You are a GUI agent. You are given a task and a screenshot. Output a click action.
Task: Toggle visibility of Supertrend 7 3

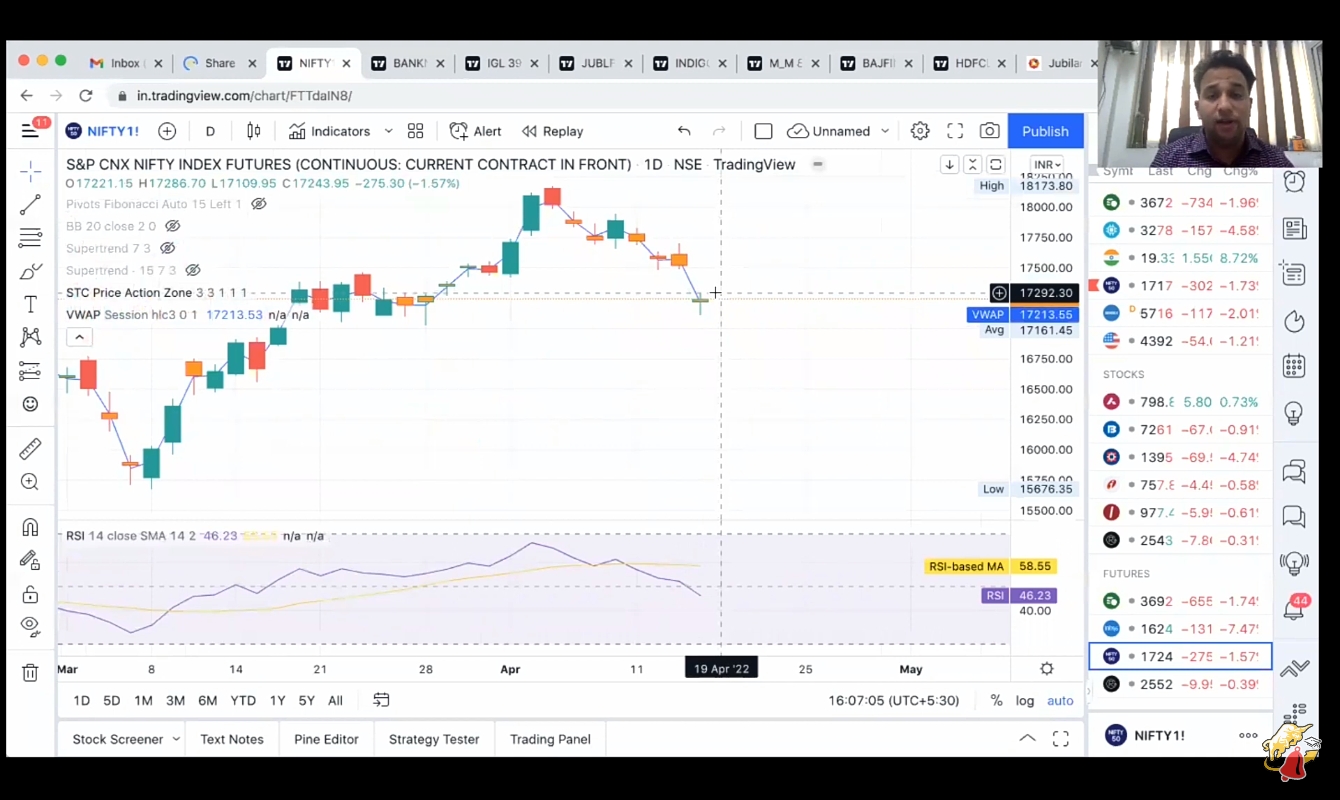(x=168, y=248)
